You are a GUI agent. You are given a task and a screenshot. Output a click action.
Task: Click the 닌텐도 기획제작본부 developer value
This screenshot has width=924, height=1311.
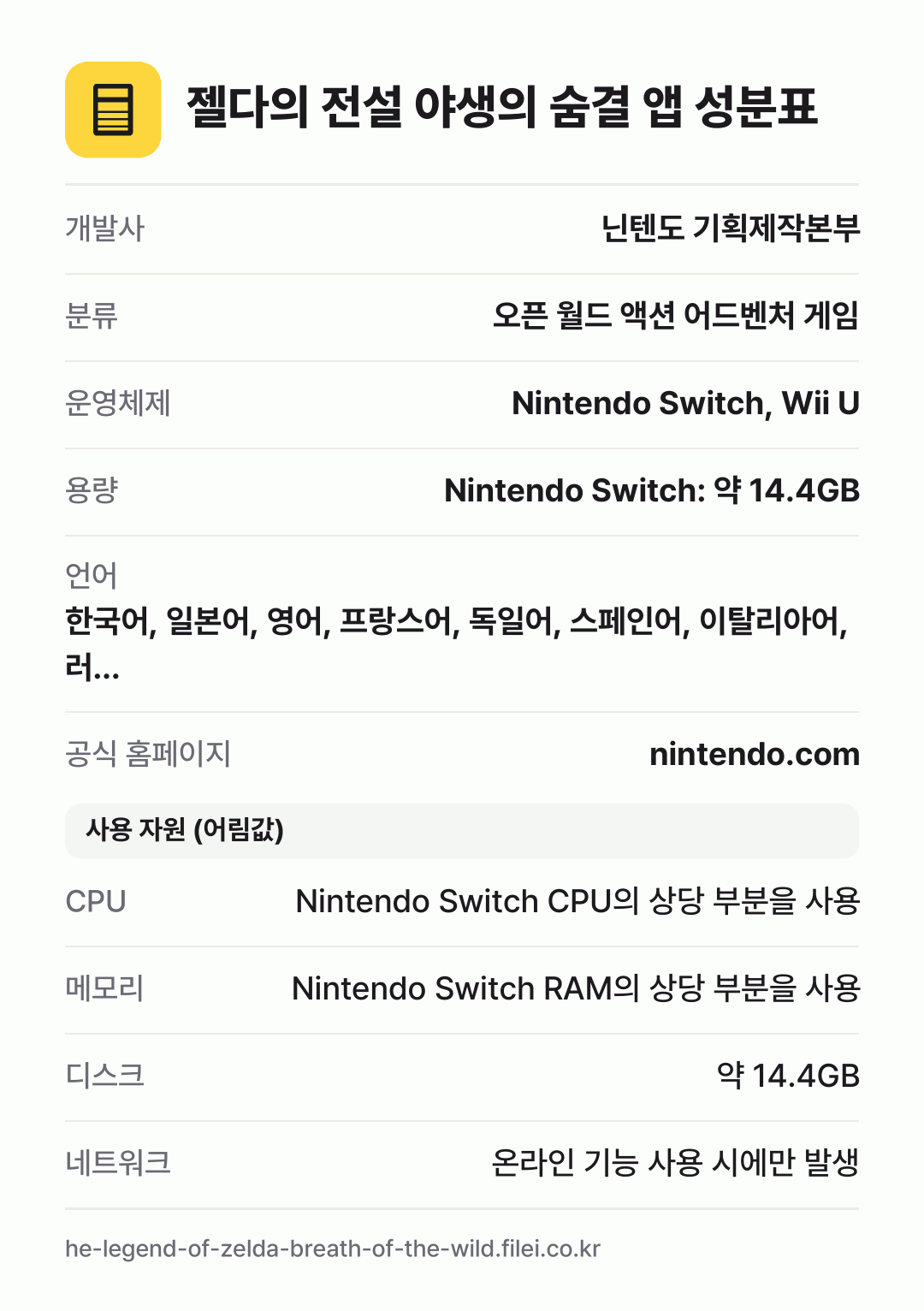click(x=730, y=228)
